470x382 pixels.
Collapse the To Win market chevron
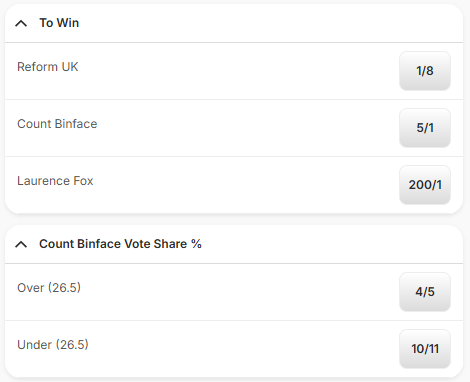coord(21,23)
